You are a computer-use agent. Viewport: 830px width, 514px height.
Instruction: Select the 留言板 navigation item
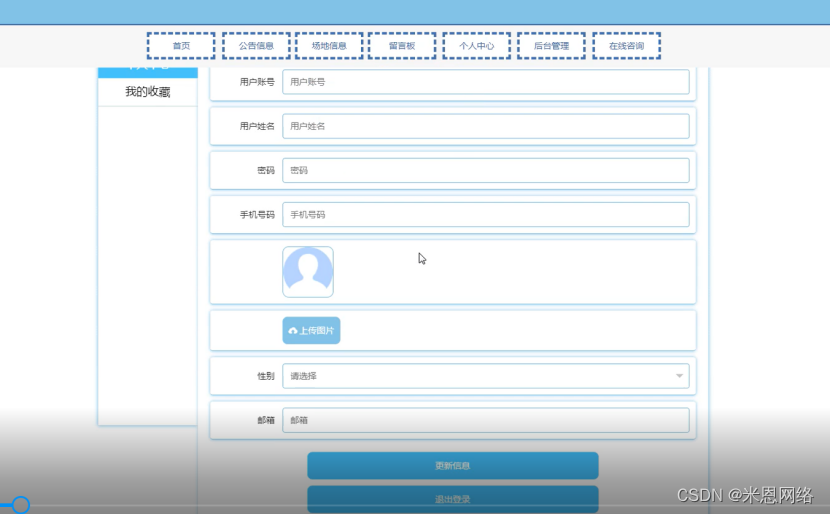click(402, 46)
